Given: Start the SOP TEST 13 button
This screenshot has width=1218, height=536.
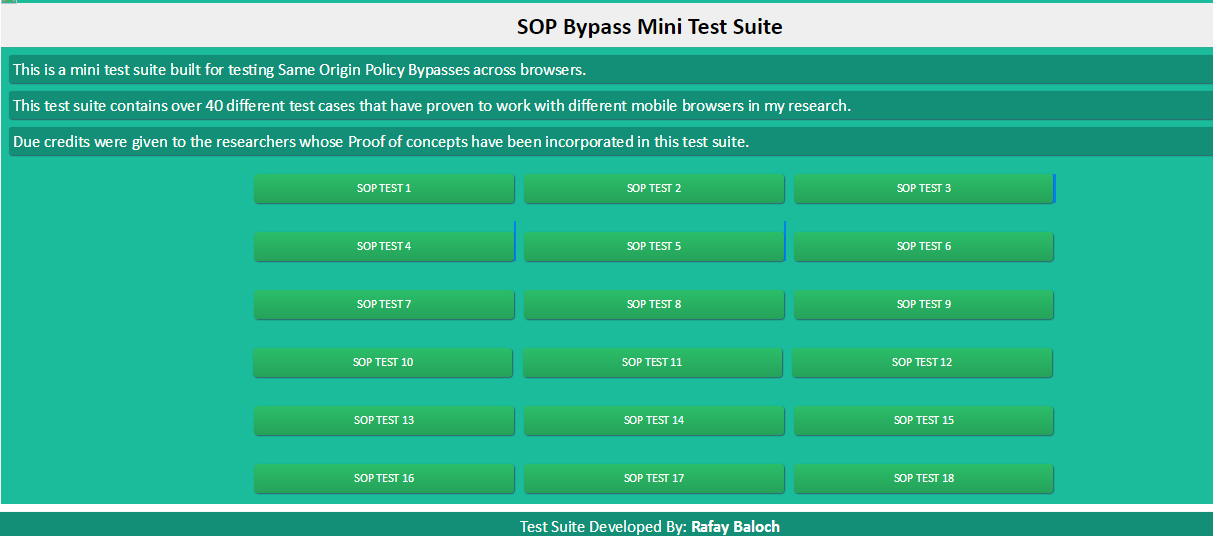Looking at the screenshot, I should [384, 420].
